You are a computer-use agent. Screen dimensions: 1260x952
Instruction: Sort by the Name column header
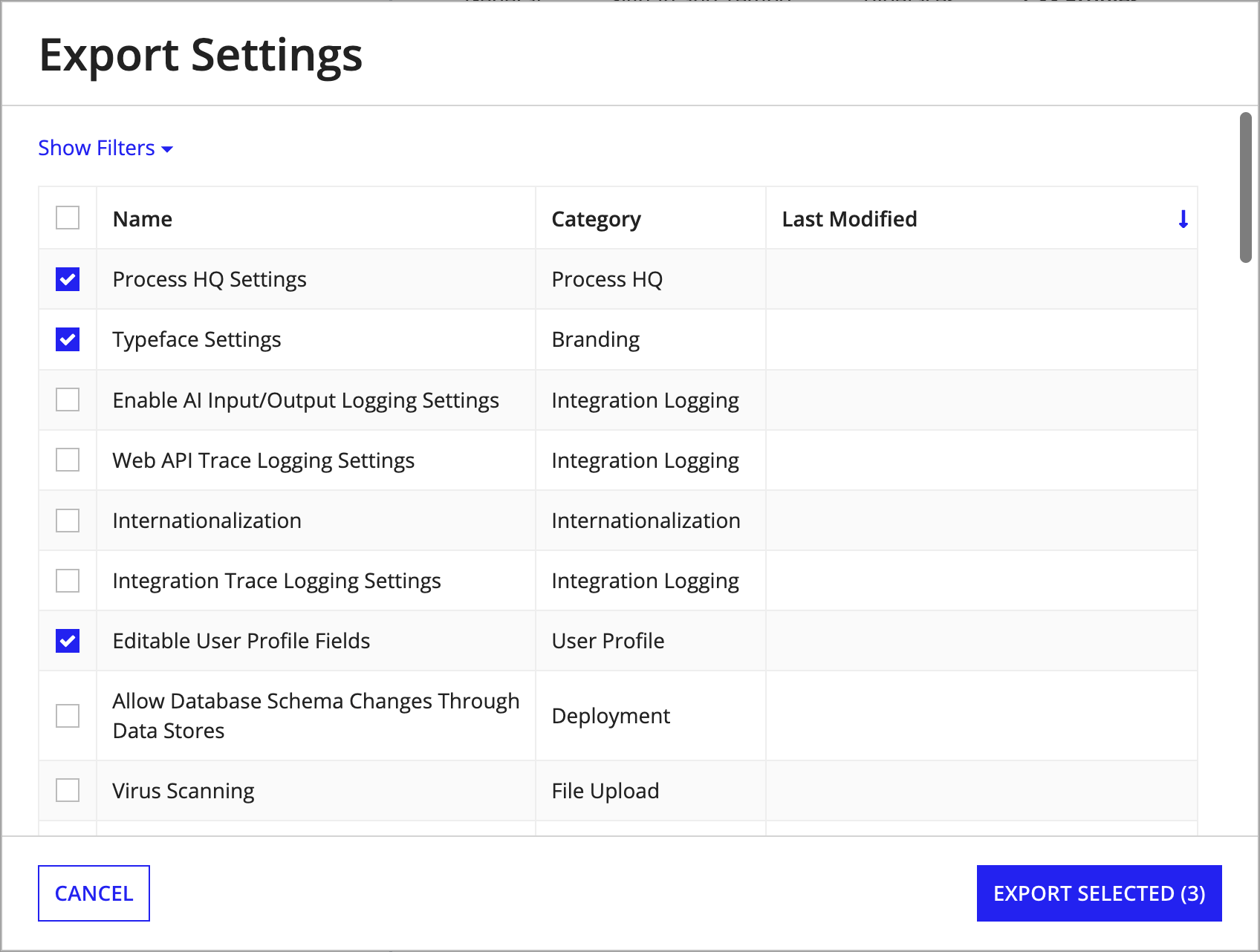143,219
